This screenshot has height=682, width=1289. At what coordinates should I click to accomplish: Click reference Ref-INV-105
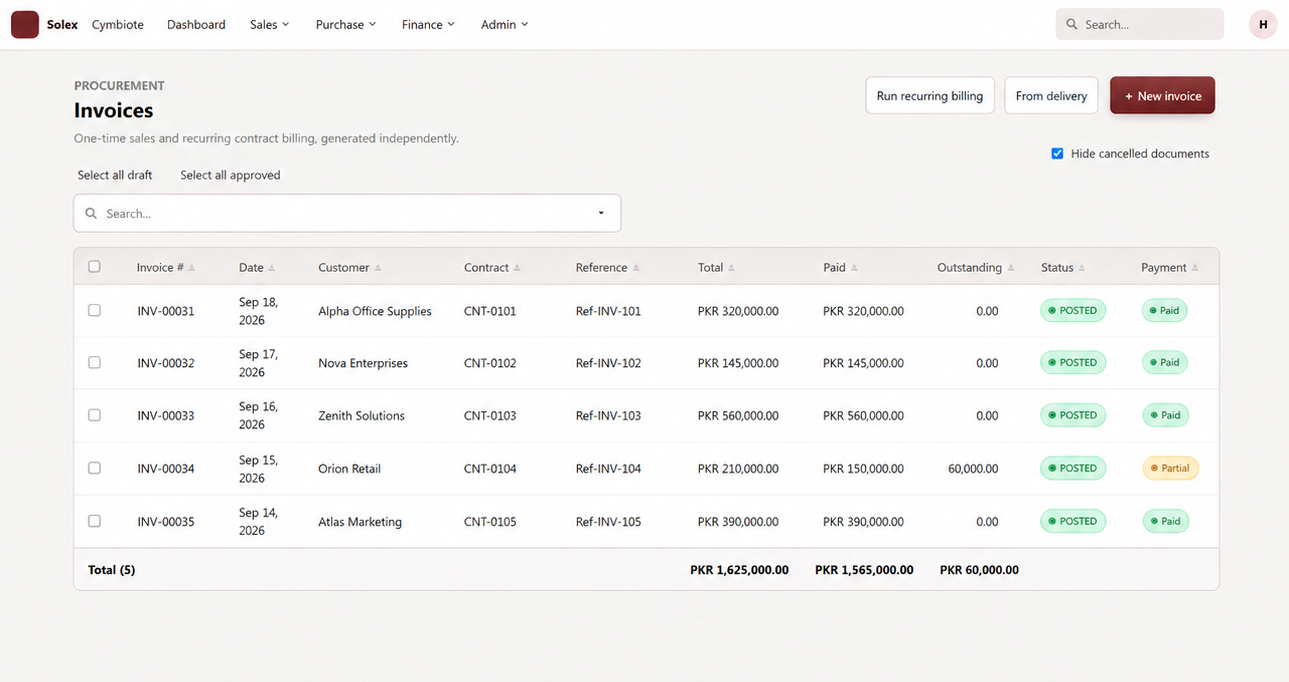pyautogui.click(x=608, y=521)
